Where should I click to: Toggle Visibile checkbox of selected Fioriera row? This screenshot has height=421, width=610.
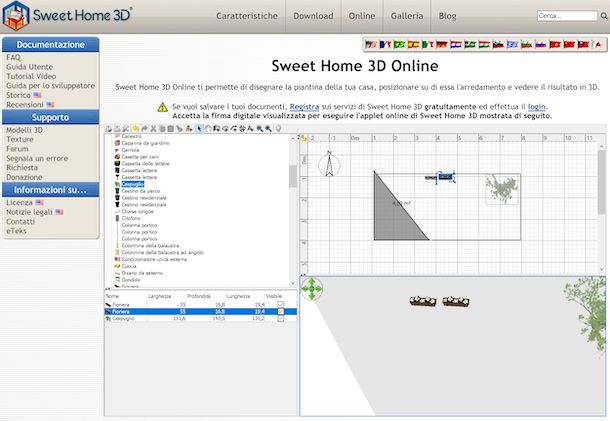click(x=280, y=311)
